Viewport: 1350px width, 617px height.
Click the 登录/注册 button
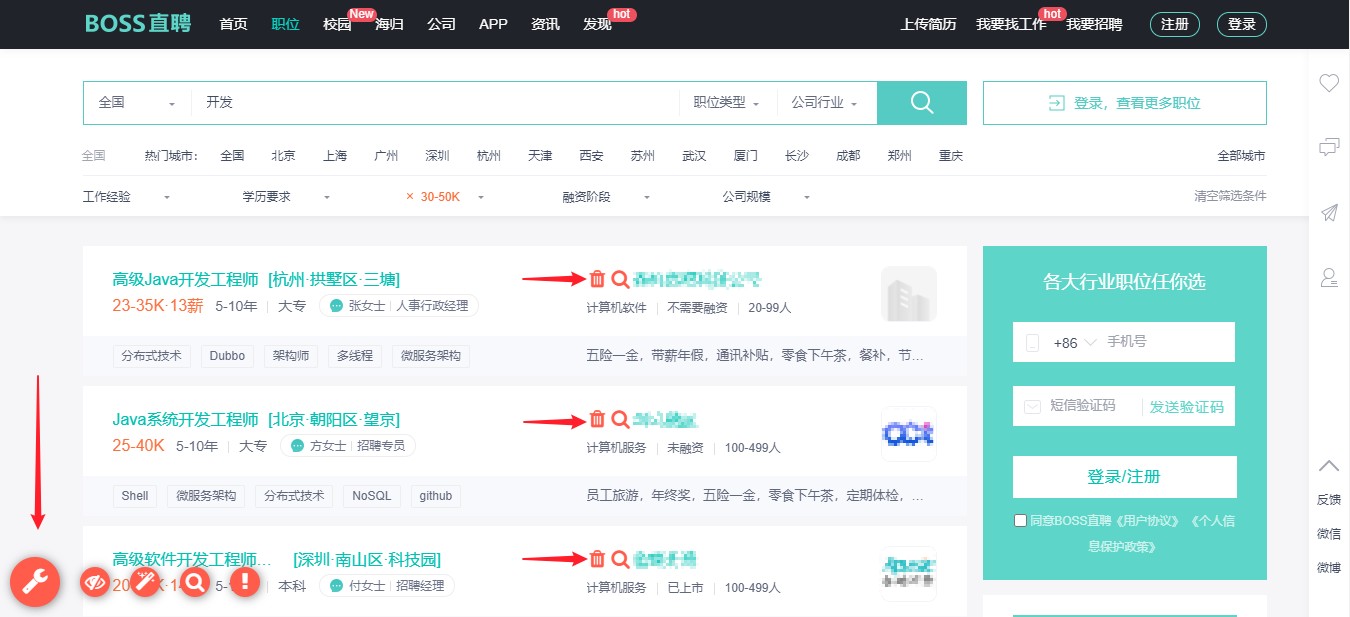(1124, 477)
